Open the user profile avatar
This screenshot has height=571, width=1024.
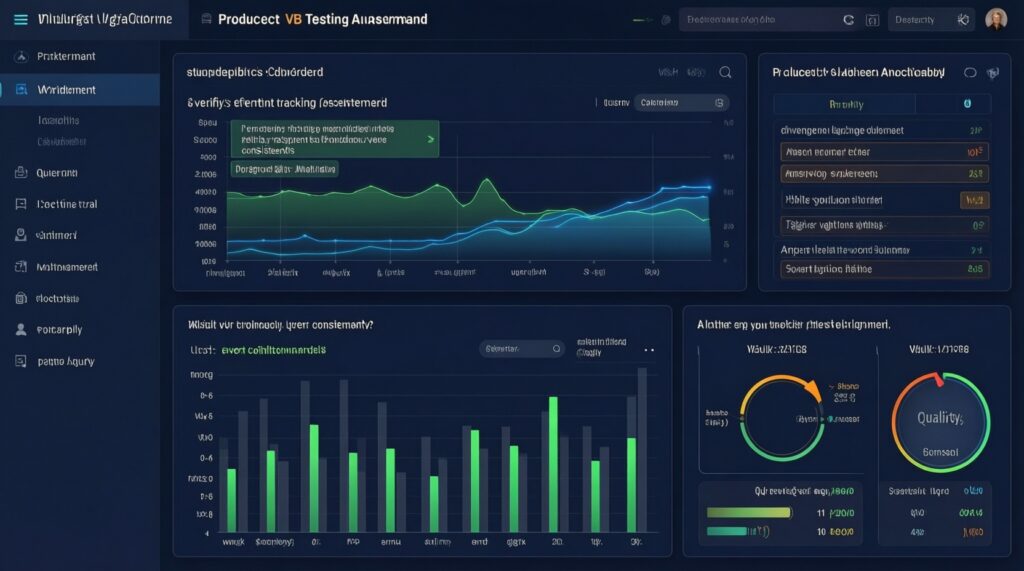pyautogui.click(x=996, y=19)
